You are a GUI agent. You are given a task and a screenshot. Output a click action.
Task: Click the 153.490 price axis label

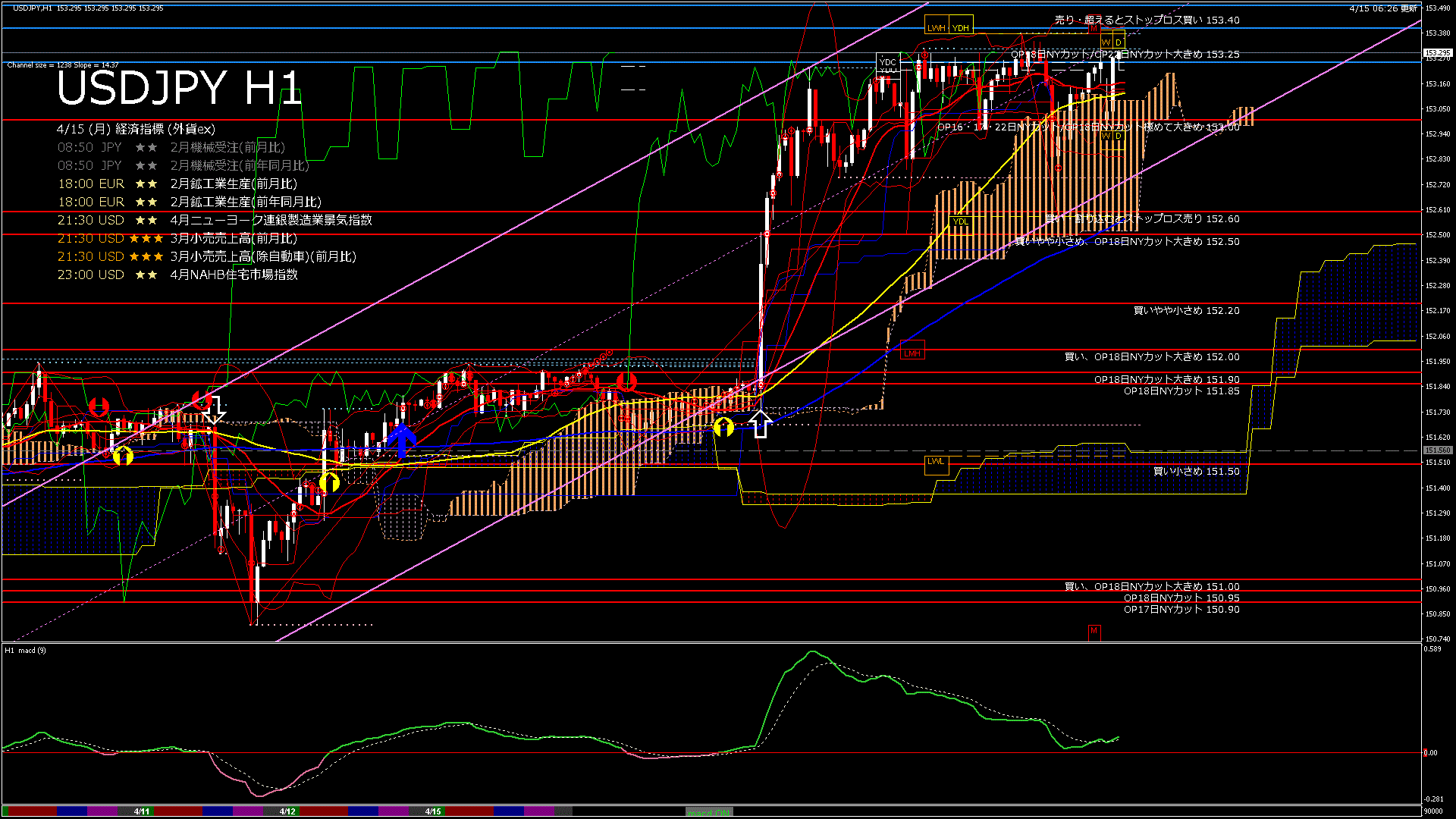click(1438, 8)
